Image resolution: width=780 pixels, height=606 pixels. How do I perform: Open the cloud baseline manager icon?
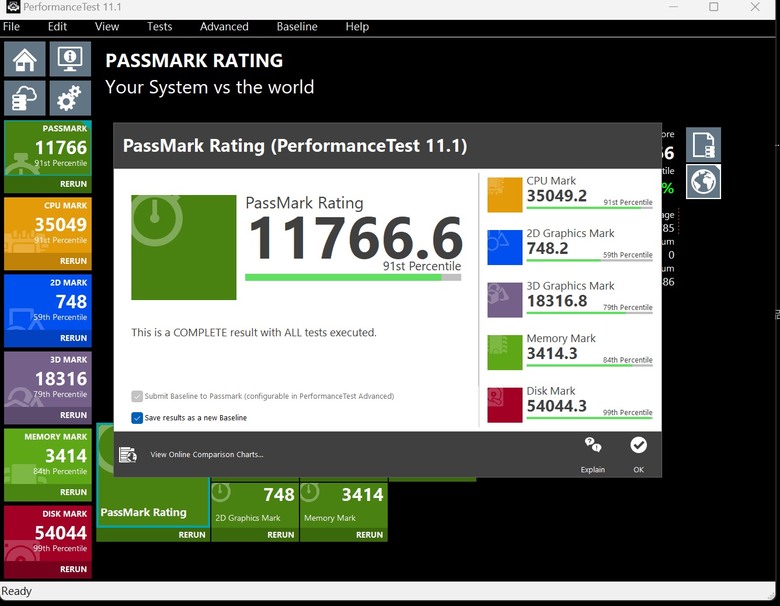[x=25, y=98]
